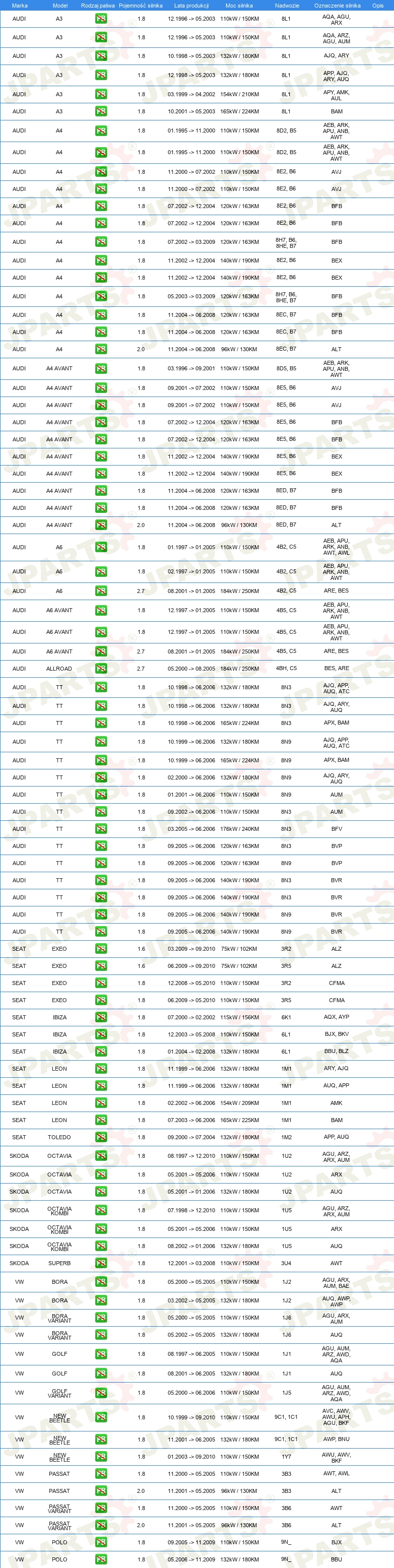394x1568 pixels.
Task: Click the Opis column header
Action: [x=377, y=6]
